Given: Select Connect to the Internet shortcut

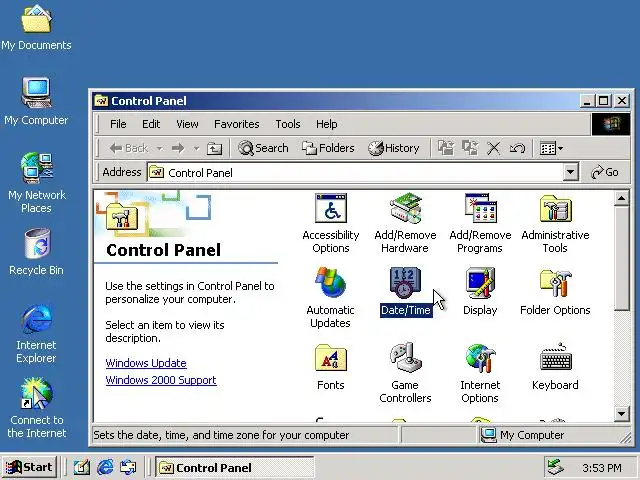Looking at the screenshot, I should pyautogui.click(x=36, y=408).
